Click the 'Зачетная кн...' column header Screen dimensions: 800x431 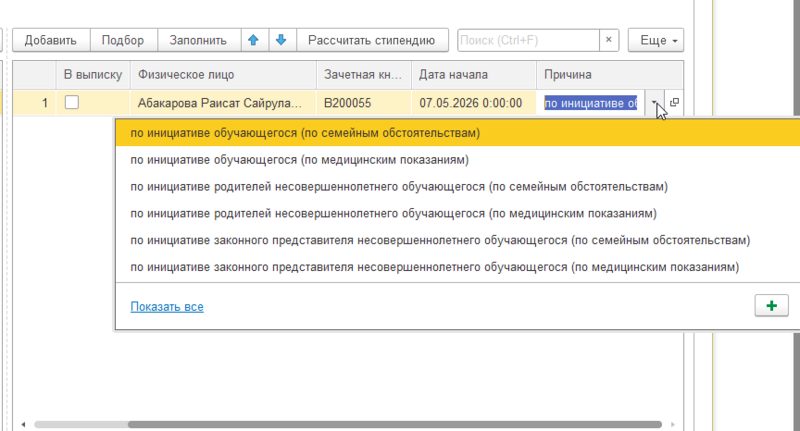pyautogui.click(x=364, y=75)
